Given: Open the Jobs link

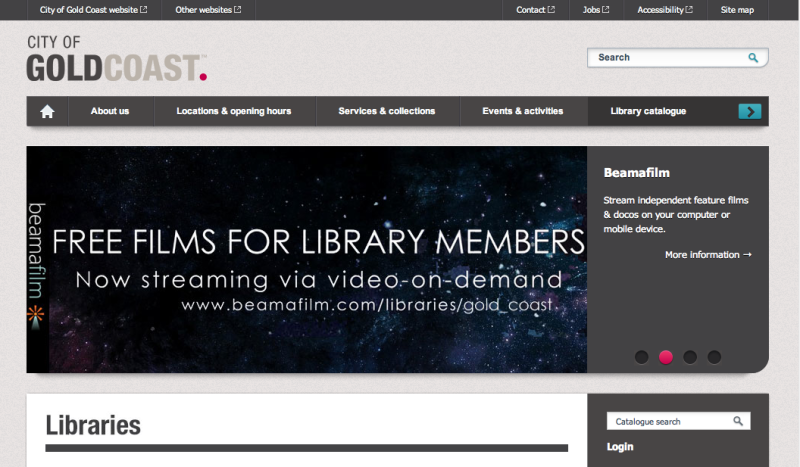Looking at the screenshot, I should click(596, 10).
